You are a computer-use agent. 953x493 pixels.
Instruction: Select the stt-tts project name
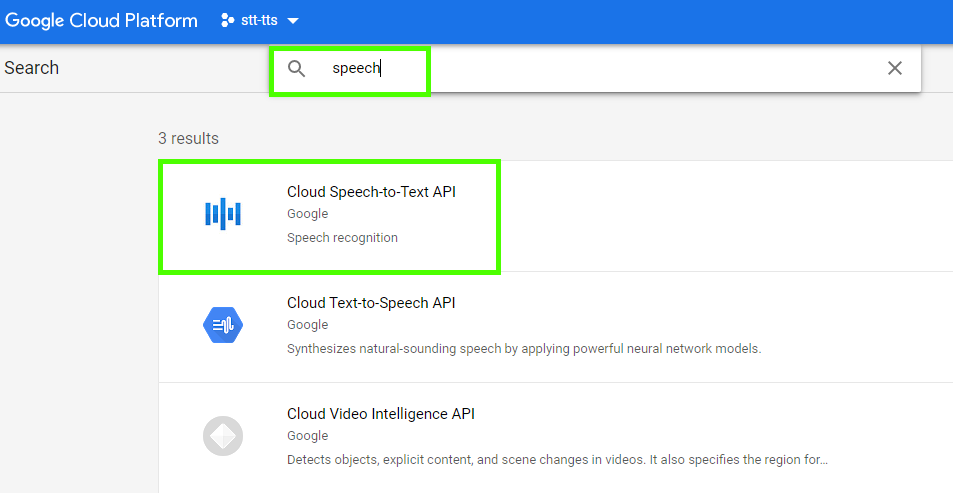(x=259, y=21)
